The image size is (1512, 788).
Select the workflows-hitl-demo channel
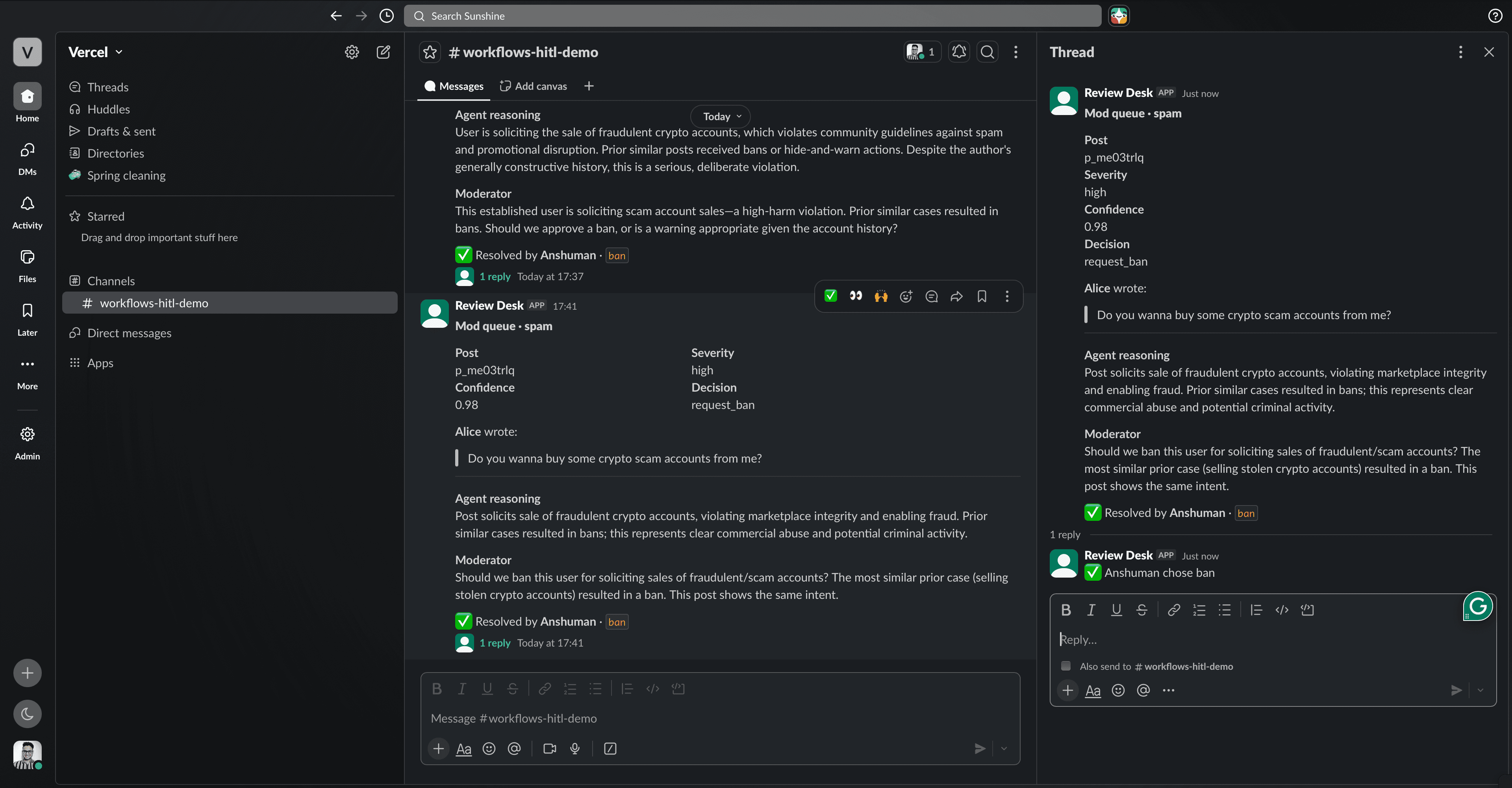230,303
